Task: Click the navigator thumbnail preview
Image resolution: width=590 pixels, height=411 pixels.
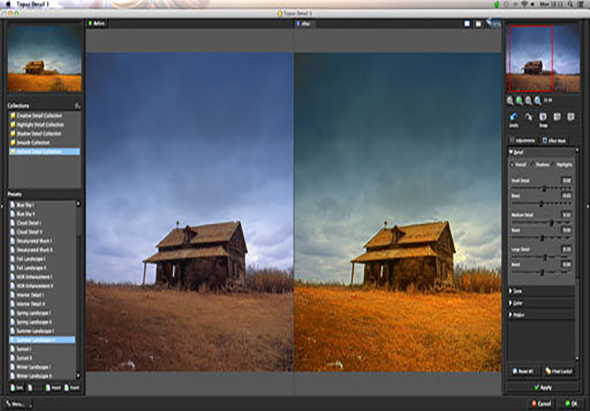Action: (x=544, y=58)
